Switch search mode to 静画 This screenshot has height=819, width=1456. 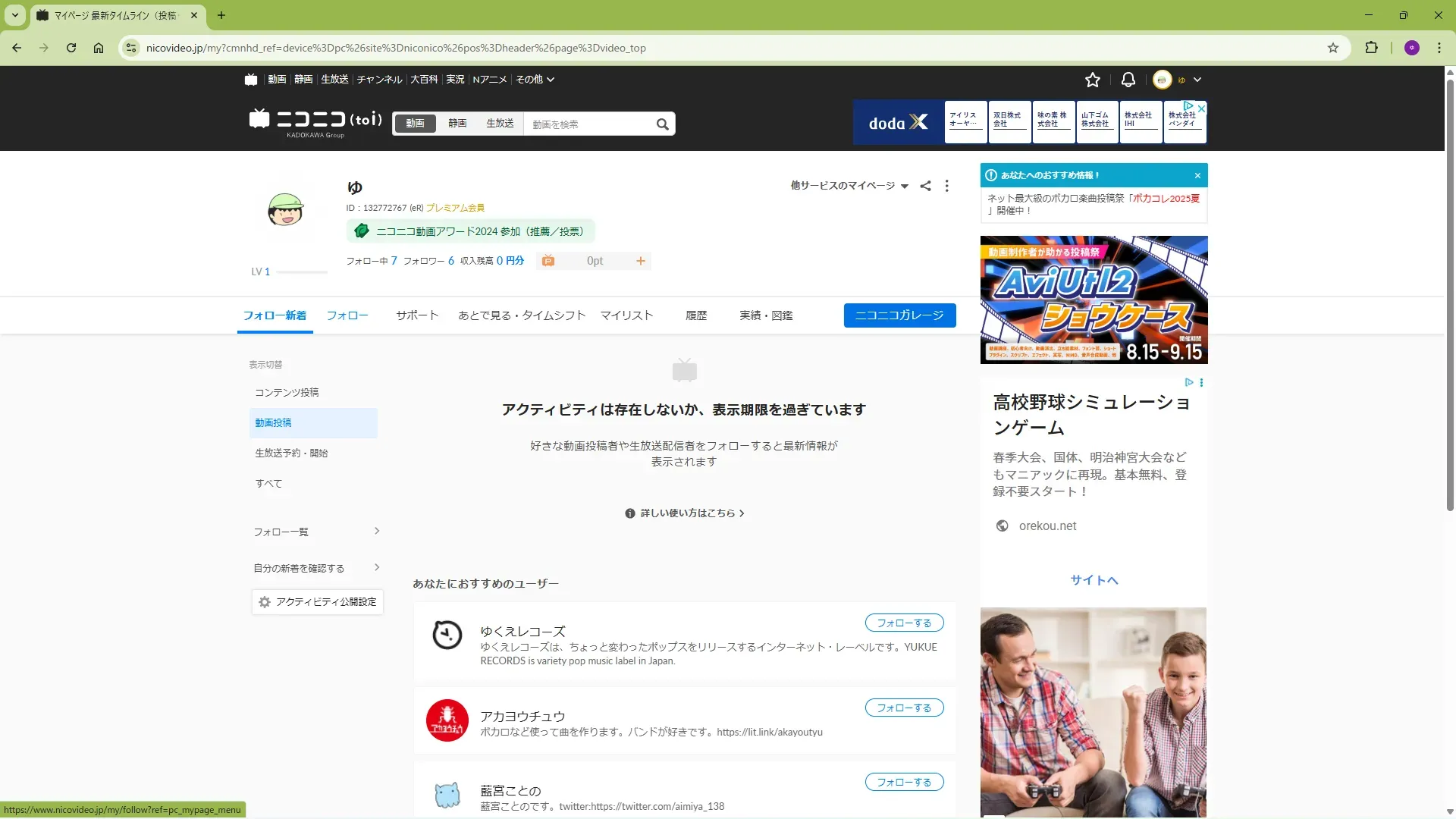[x=457, y=124]
